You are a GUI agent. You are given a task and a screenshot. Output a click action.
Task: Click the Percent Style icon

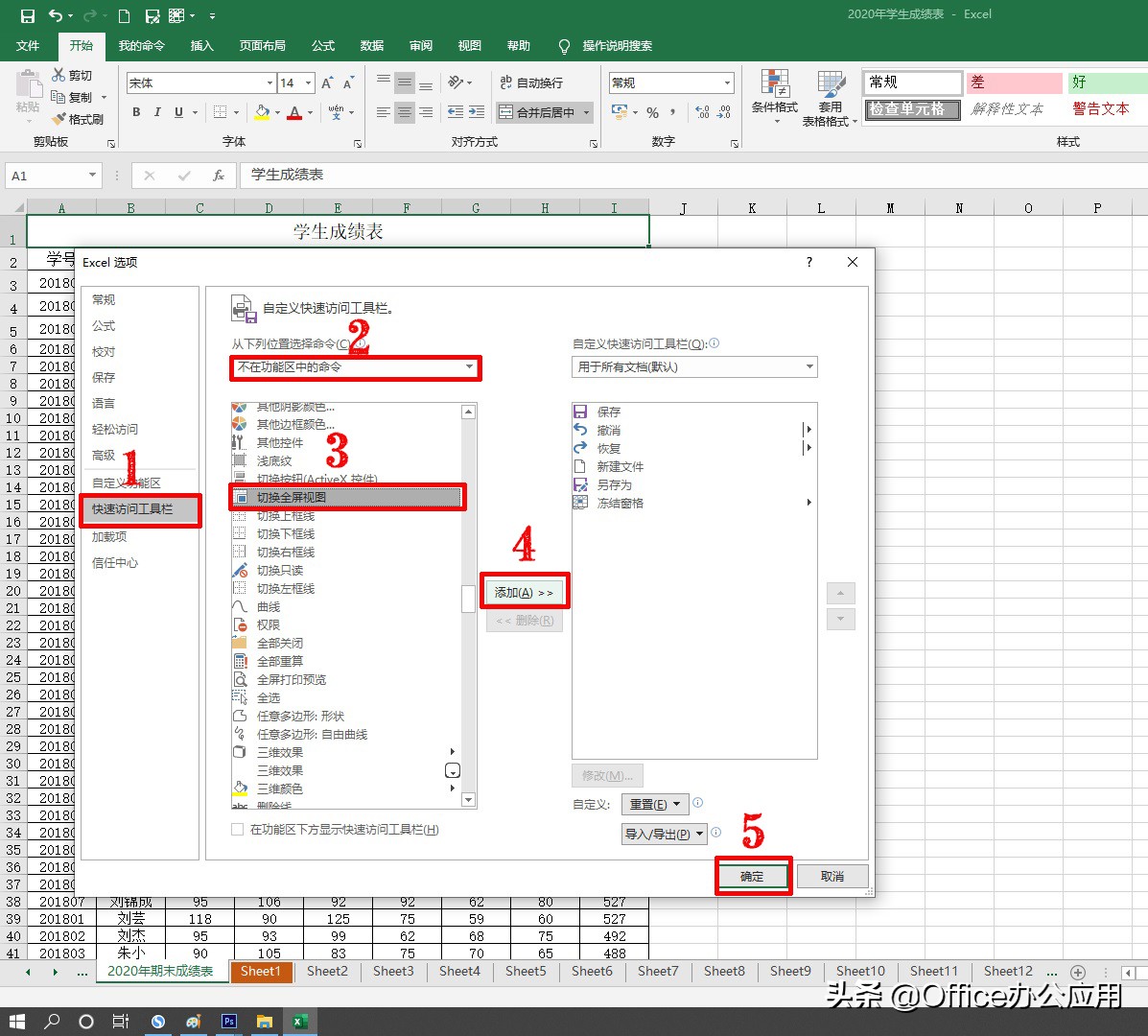(652, 112)
